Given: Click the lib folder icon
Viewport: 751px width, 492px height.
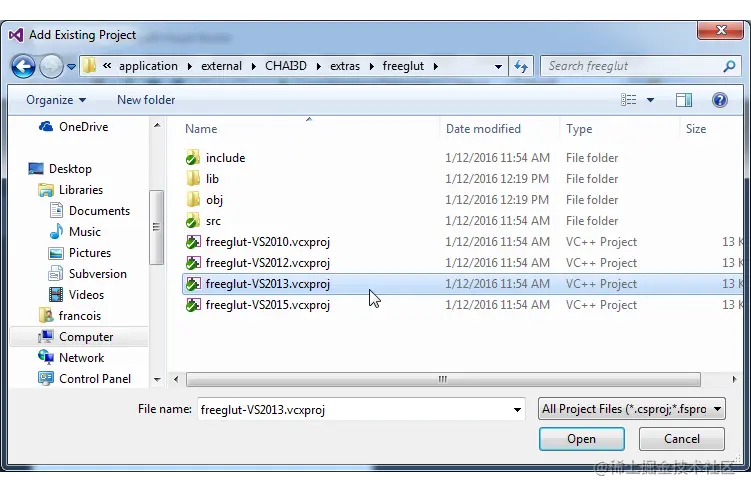Looking at the screenshot, I should click(x=193, y=178).
